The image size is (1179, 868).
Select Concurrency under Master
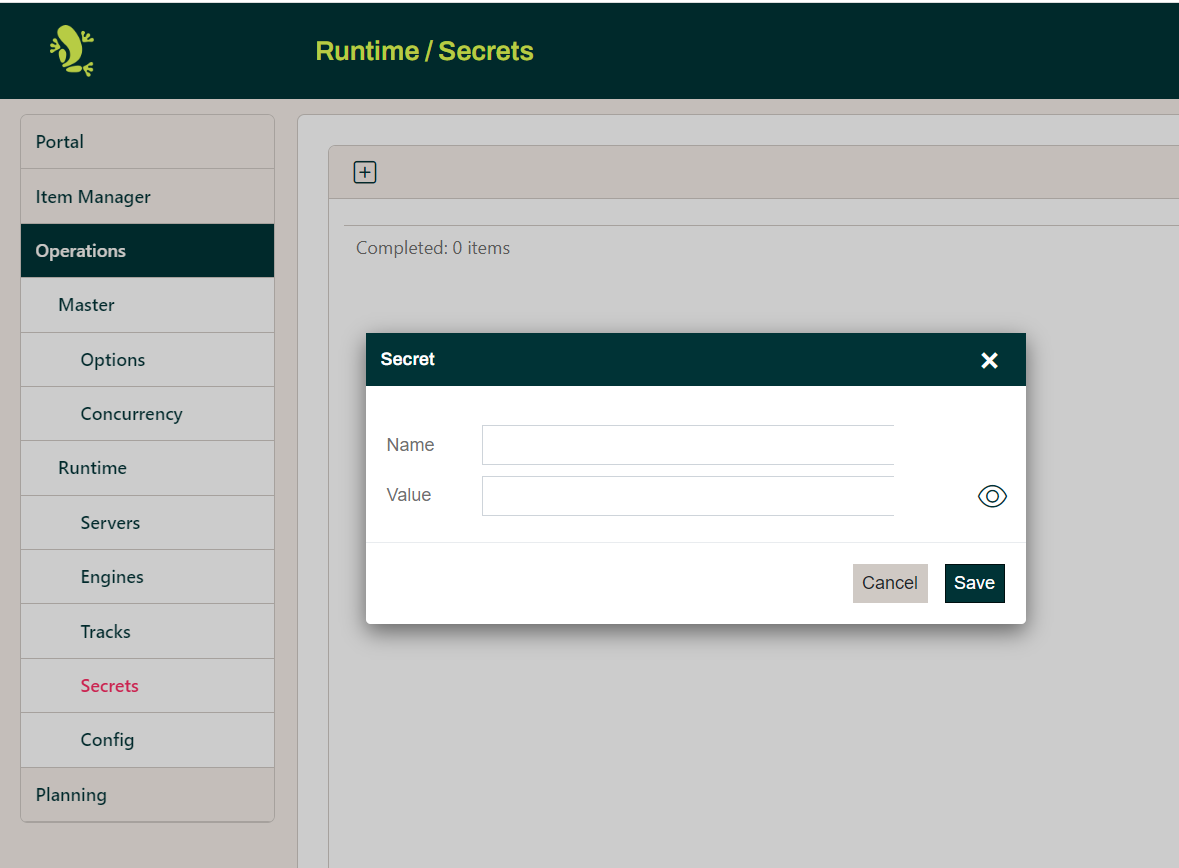(x=131, y=414)
